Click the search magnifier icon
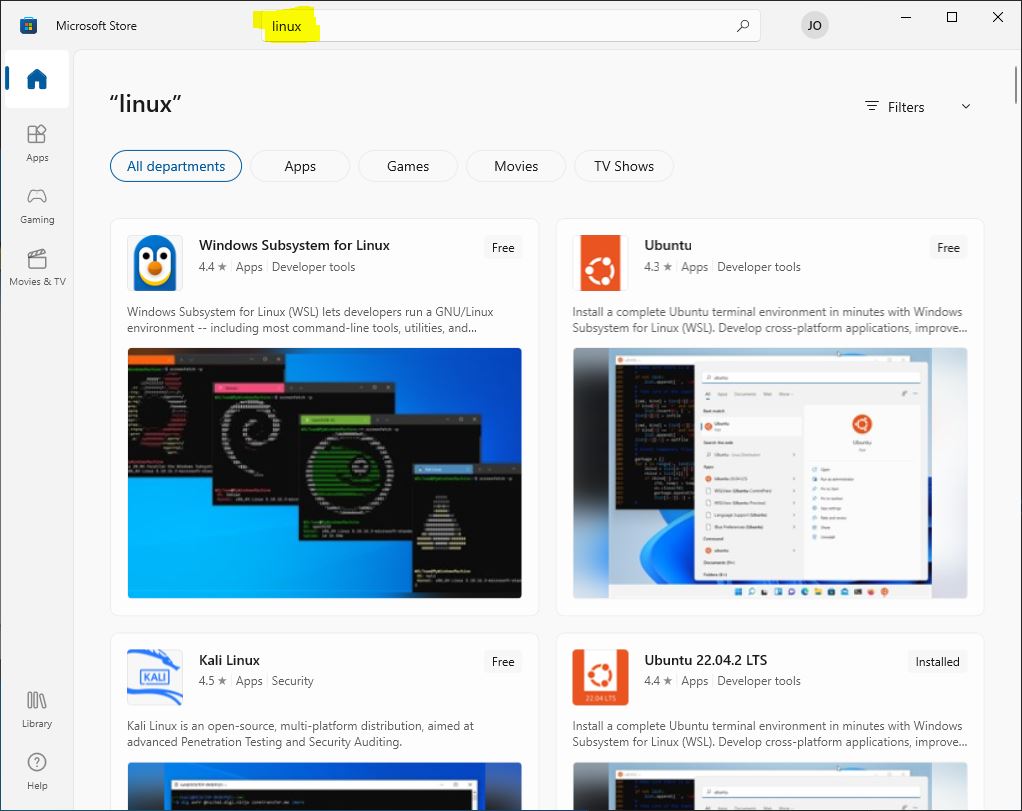Viewport: 1022px width, 811px height. (x=742, y=26)
